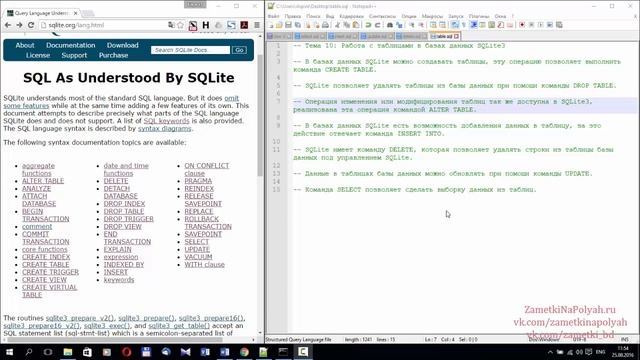Click the Save recorded macro icon
Image resolution: width=640 pixels, height=360 pixels.
559,25
